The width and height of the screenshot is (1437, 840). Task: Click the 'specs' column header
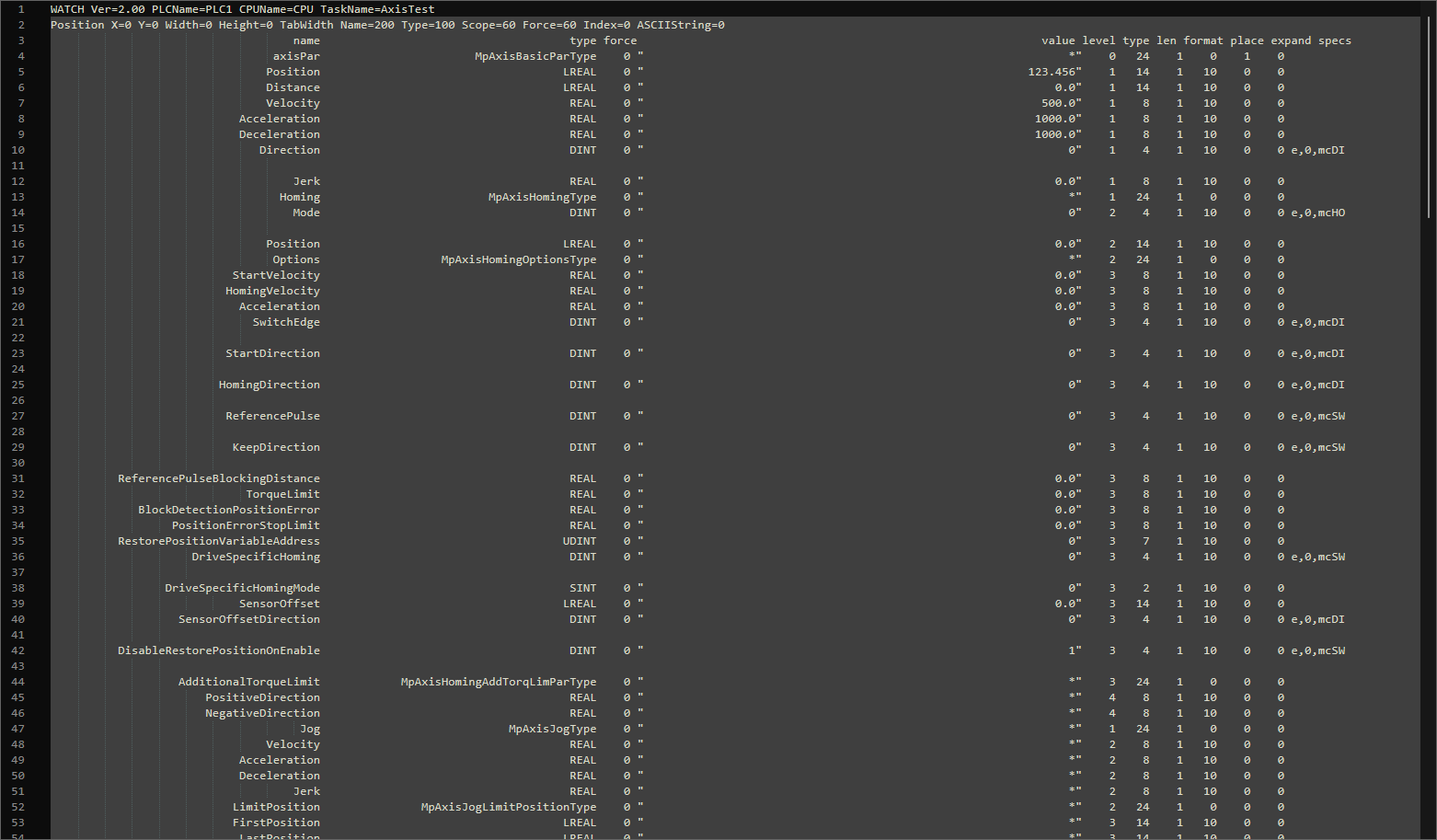(1335, 40)
